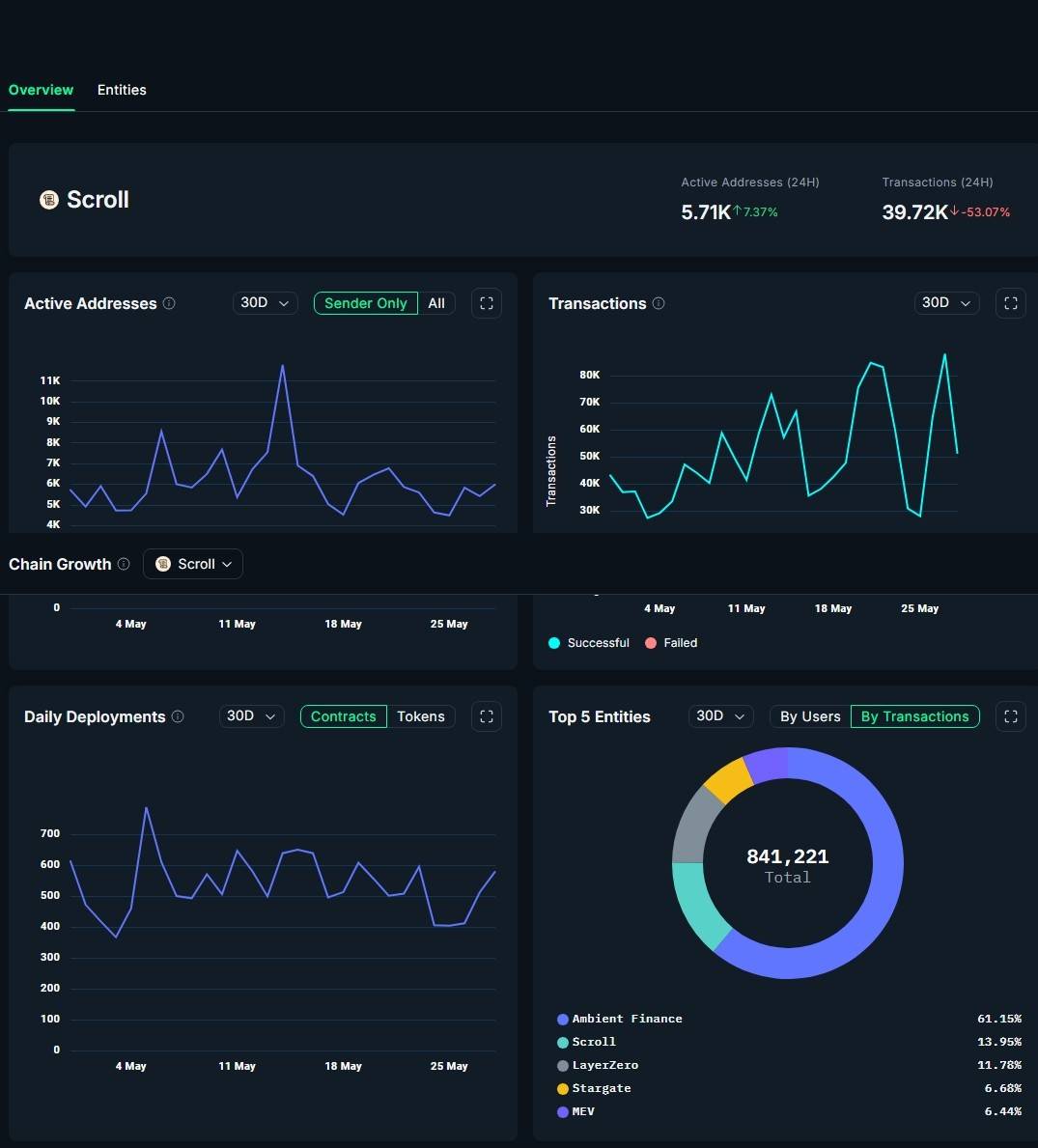Select Contracts in Daily Deployments
Viewport: 1038px width, 1148px height.
click(x=344, y=716)
